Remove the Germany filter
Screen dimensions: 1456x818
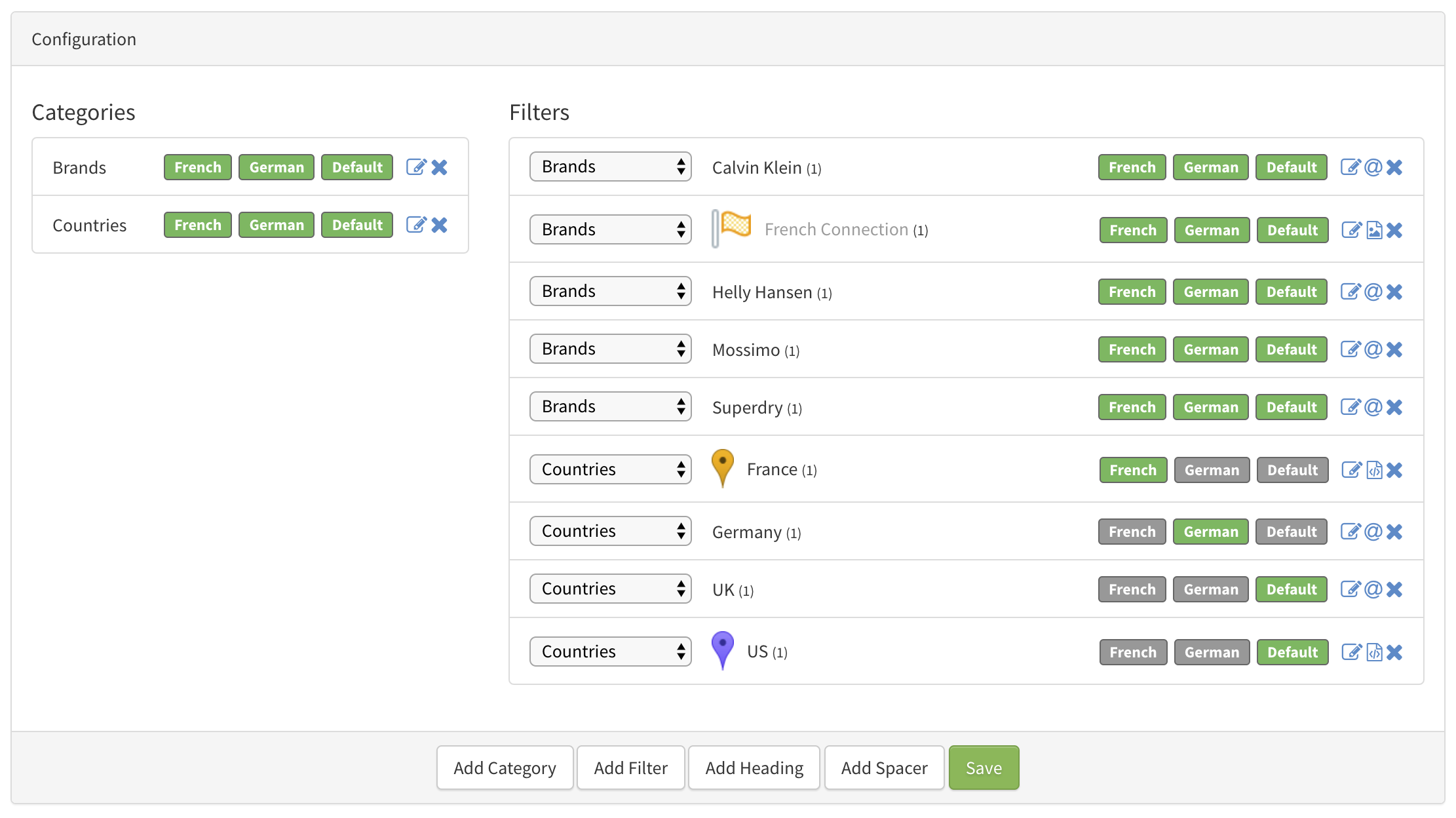tap(1394, 532)
